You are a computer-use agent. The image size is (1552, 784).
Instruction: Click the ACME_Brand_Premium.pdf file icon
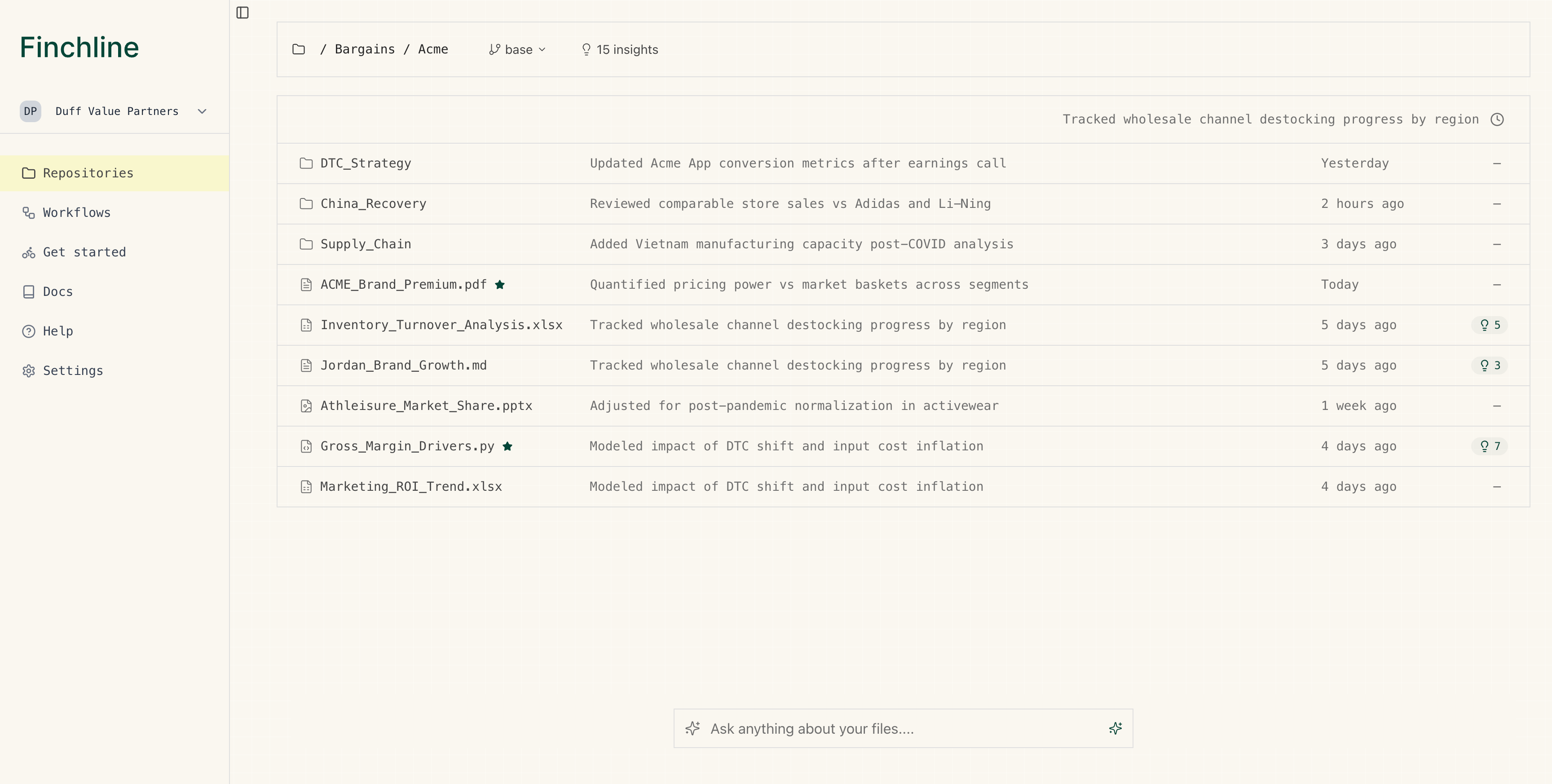pyautogui.click(x=306, y=284)
